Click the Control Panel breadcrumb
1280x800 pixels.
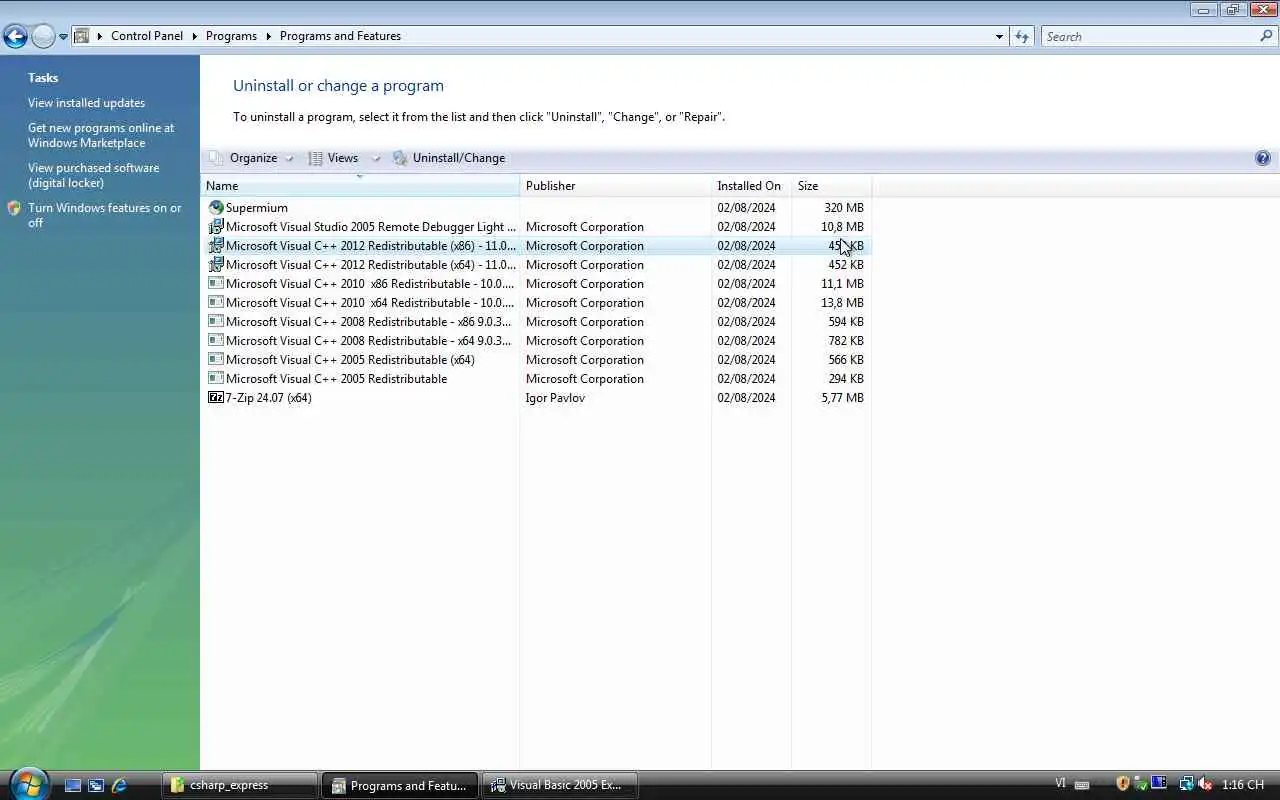click(x=147, y=36)
